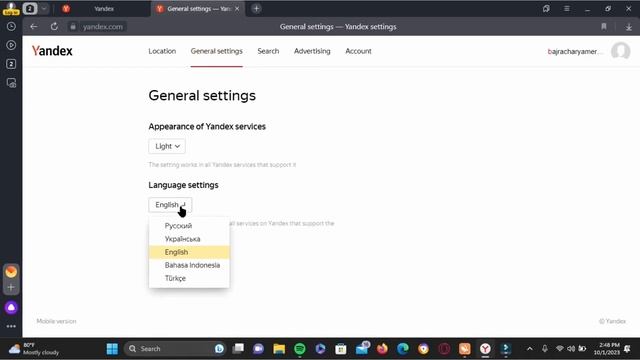Open the video play icon in sidebar
The height and width of the screenshot is (360, 640).
[11, 45]
